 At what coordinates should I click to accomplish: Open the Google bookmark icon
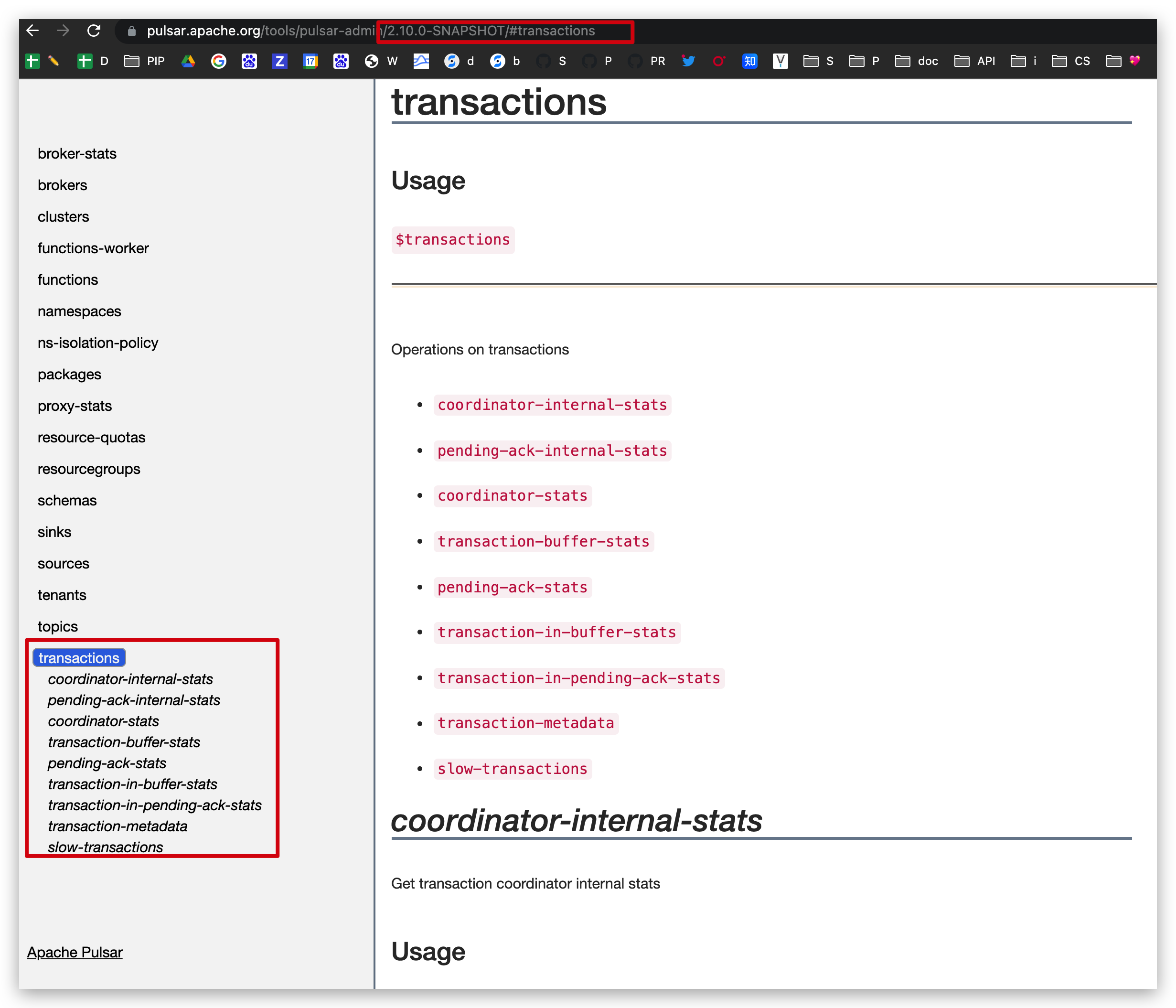pos(218,61)
